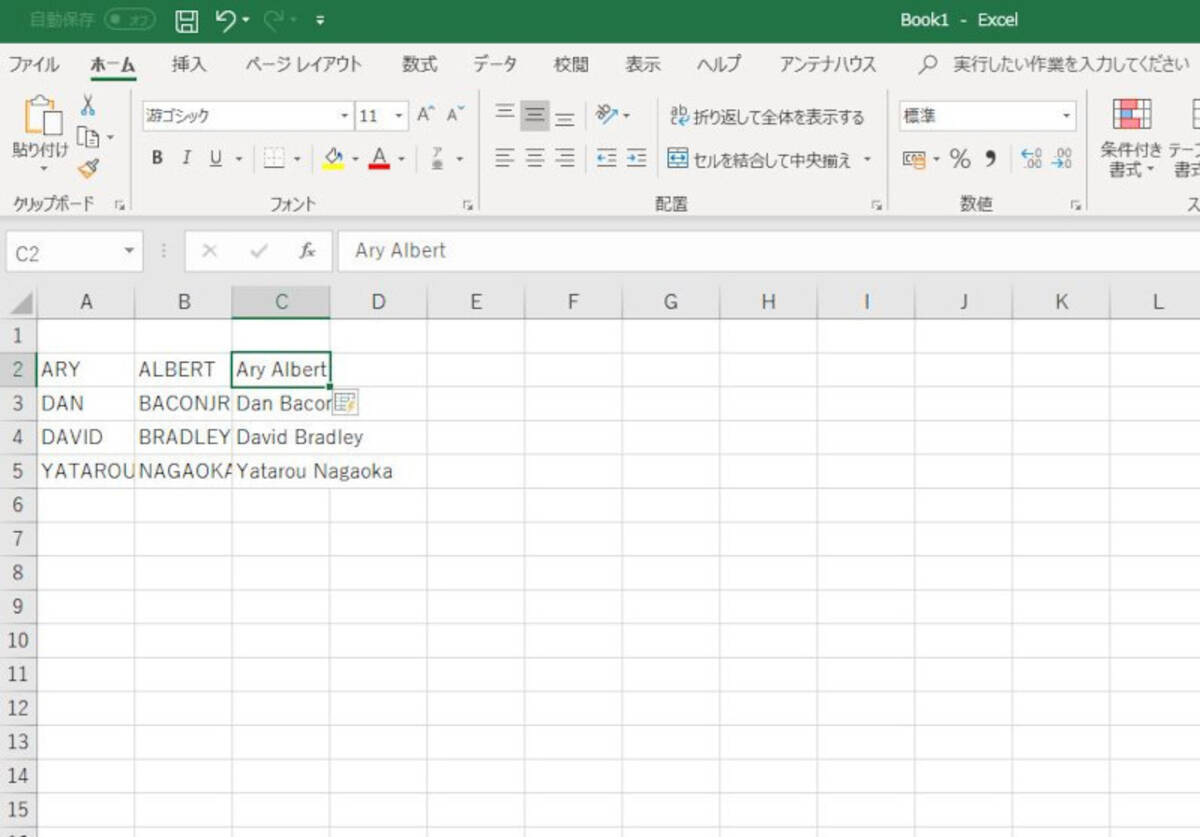
Task: Click the increase font size icon
Action: pos(426,115)
